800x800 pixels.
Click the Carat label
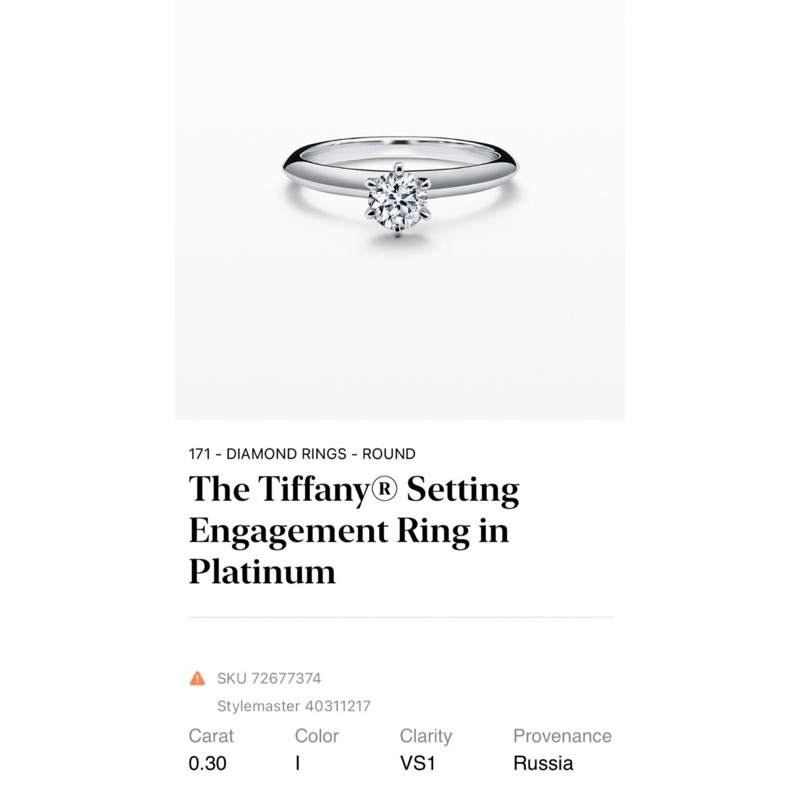tap(211, 736)
